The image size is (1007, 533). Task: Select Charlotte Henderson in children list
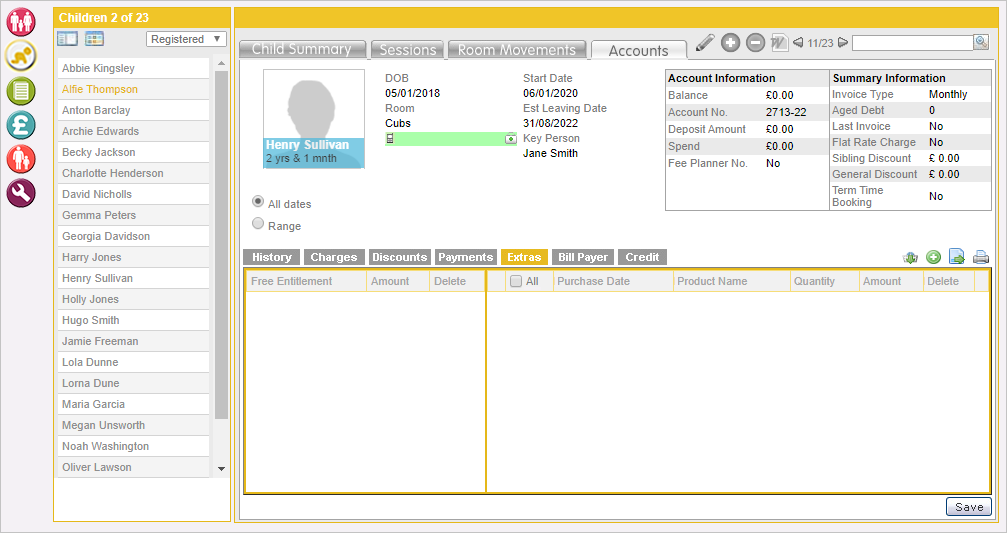134,173
